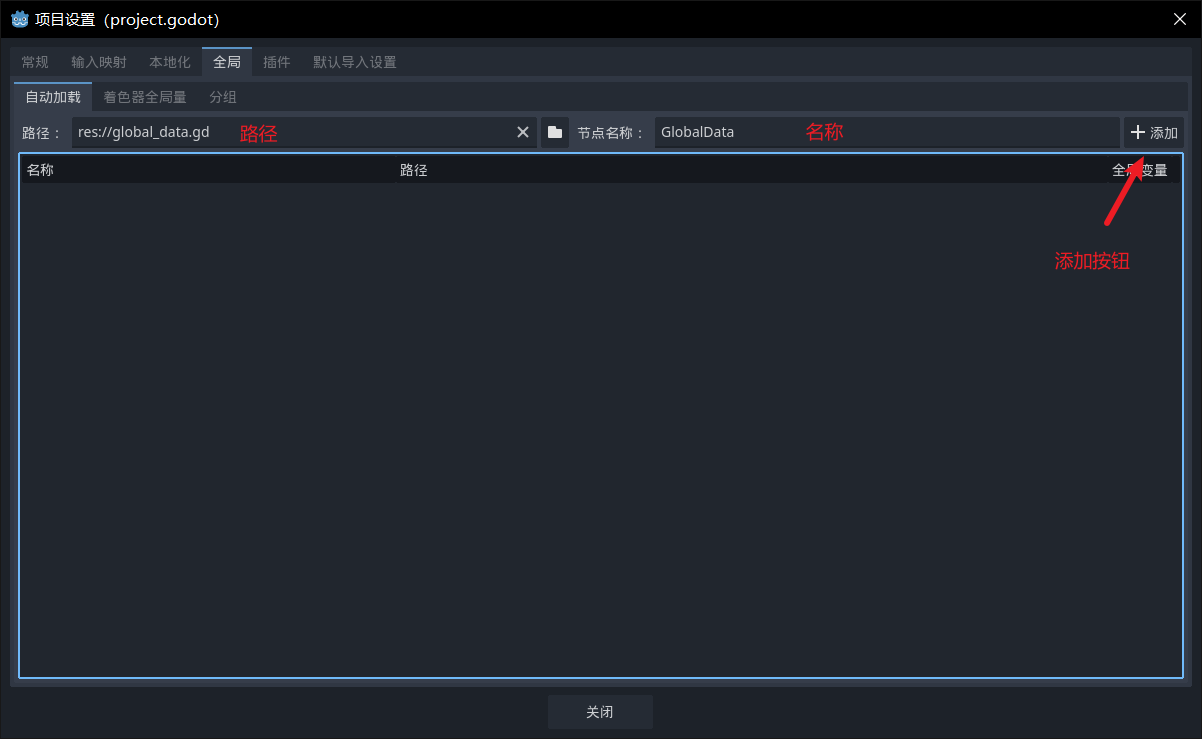The image size is (1202, 739).
Task: Go to the 插件 tab
Action: (277, 62)
